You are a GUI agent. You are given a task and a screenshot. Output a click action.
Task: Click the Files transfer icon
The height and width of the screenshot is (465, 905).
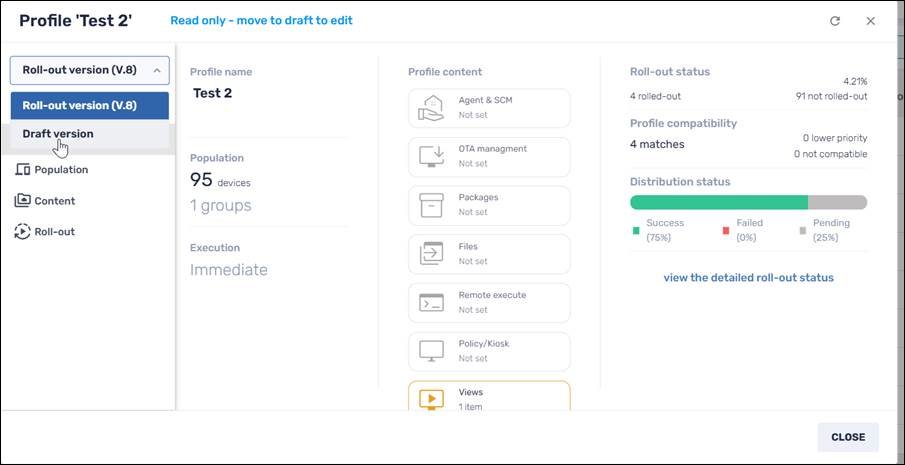(431, 254)
